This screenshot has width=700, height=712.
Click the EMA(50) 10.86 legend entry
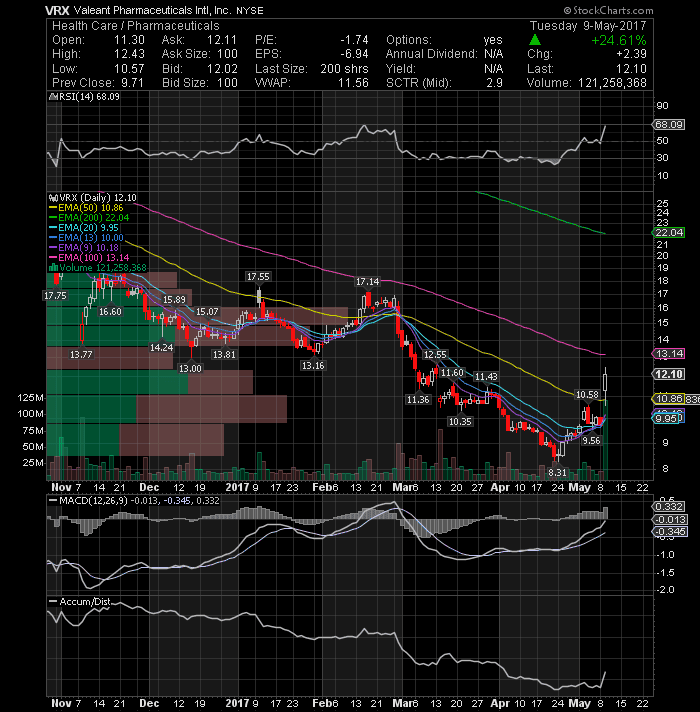[86, 208]
